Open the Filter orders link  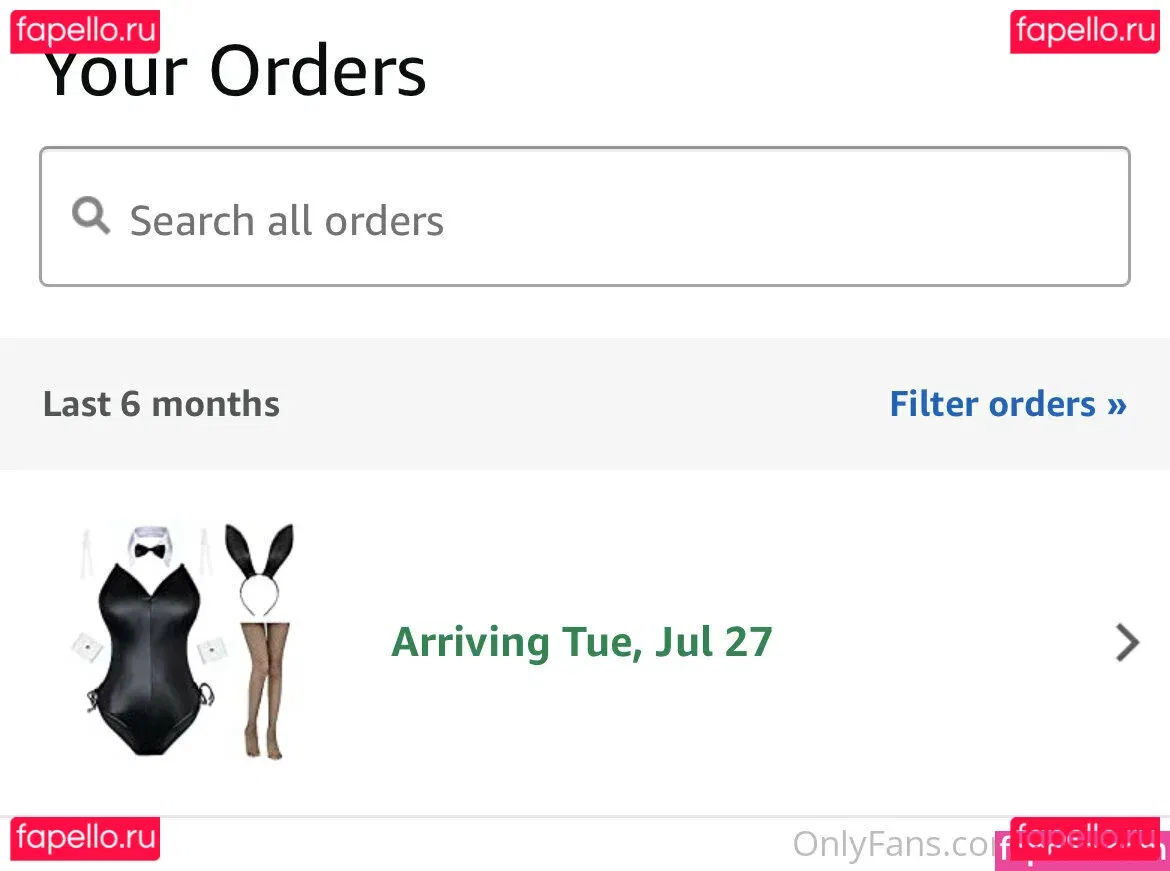point(1008,404)
